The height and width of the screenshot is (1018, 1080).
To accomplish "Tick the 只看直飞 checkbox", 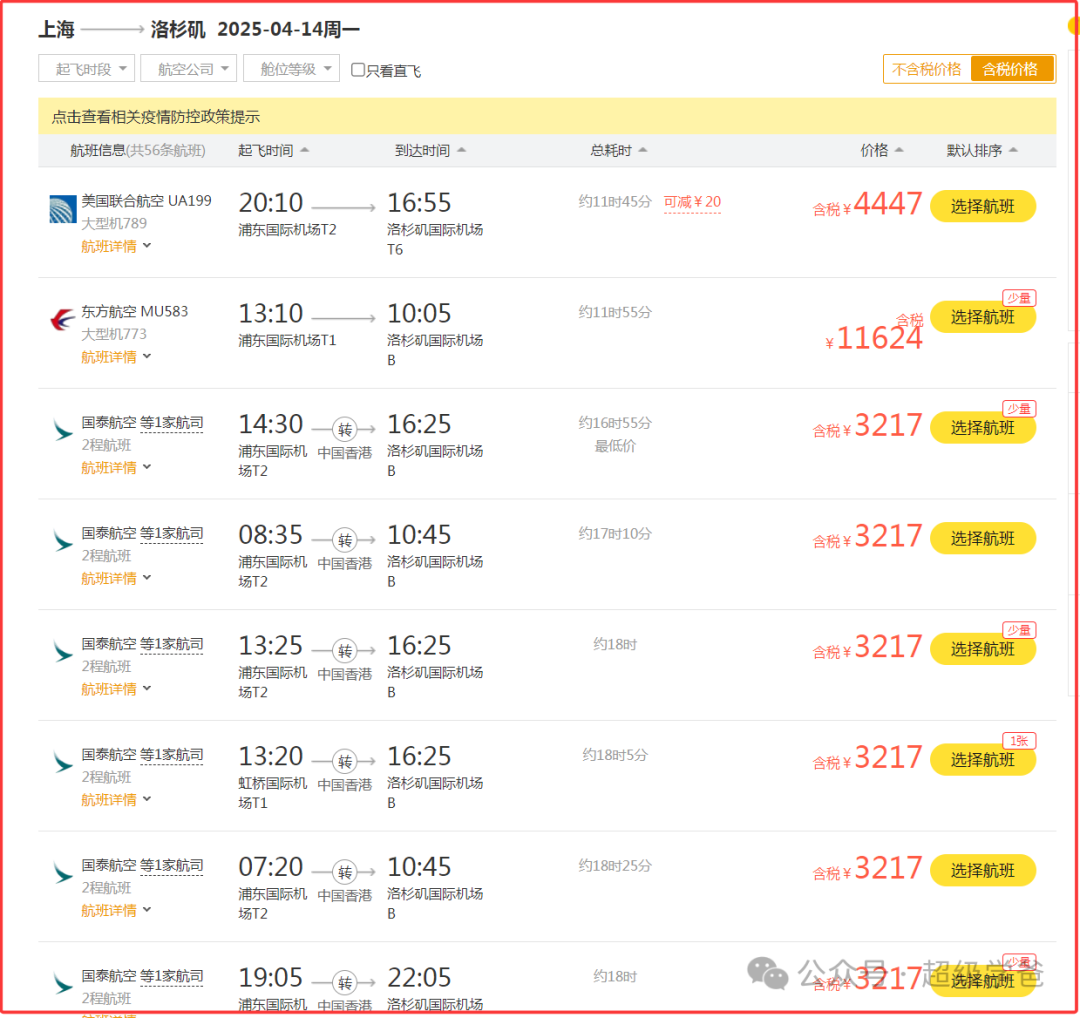I will 358,70.
